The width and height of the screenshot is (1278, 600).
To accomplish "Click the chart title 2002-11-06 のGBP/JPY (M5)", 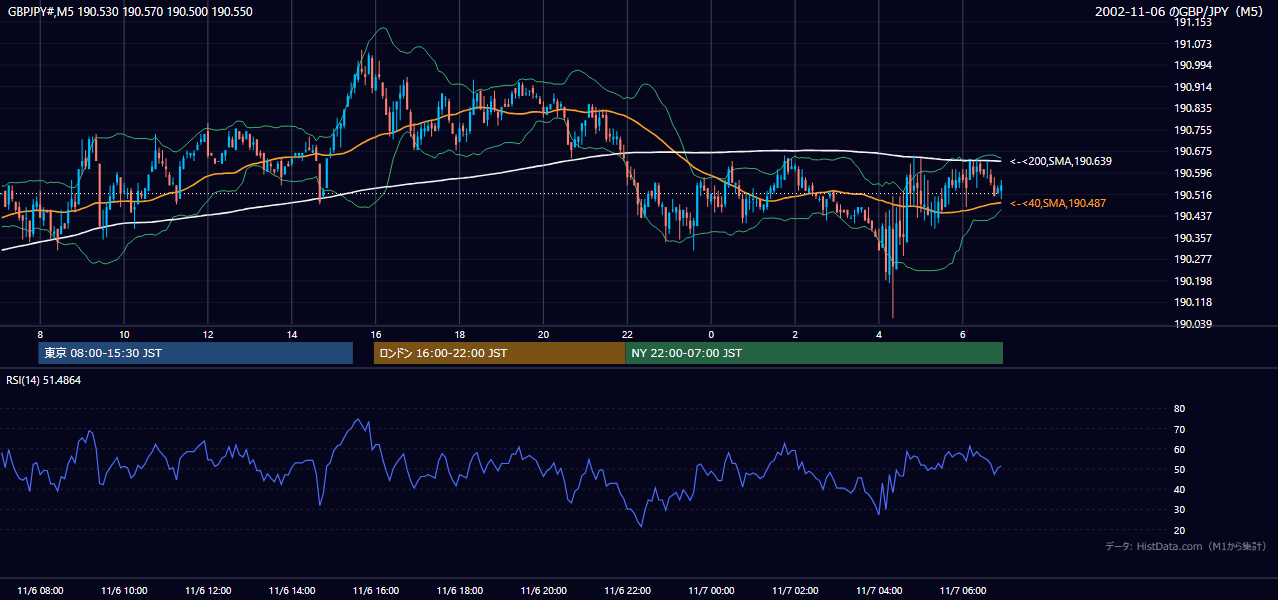I will coord(1181,11).
